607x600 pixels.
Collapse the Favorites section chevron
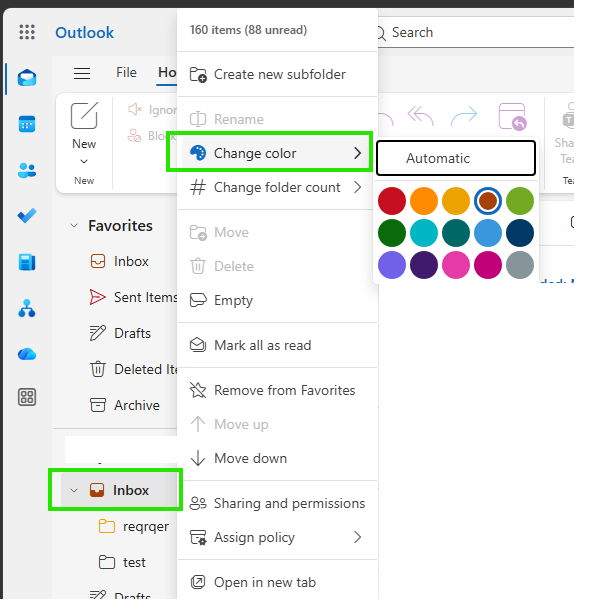tap(74, 226)
